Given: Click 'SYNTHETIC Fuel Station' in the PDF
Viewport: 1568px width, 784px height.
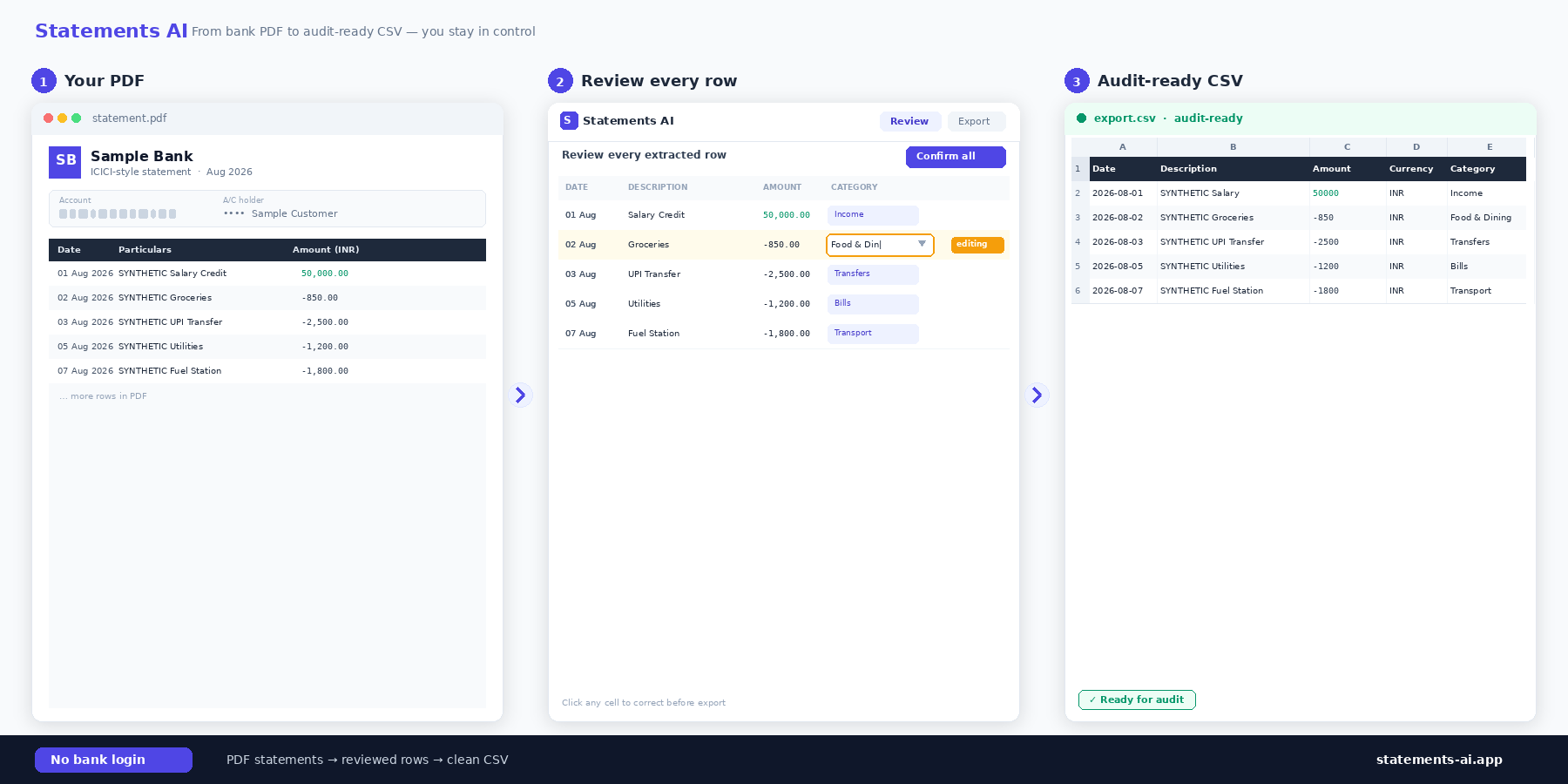Looking at the screenshot, I should click(170, 371).
